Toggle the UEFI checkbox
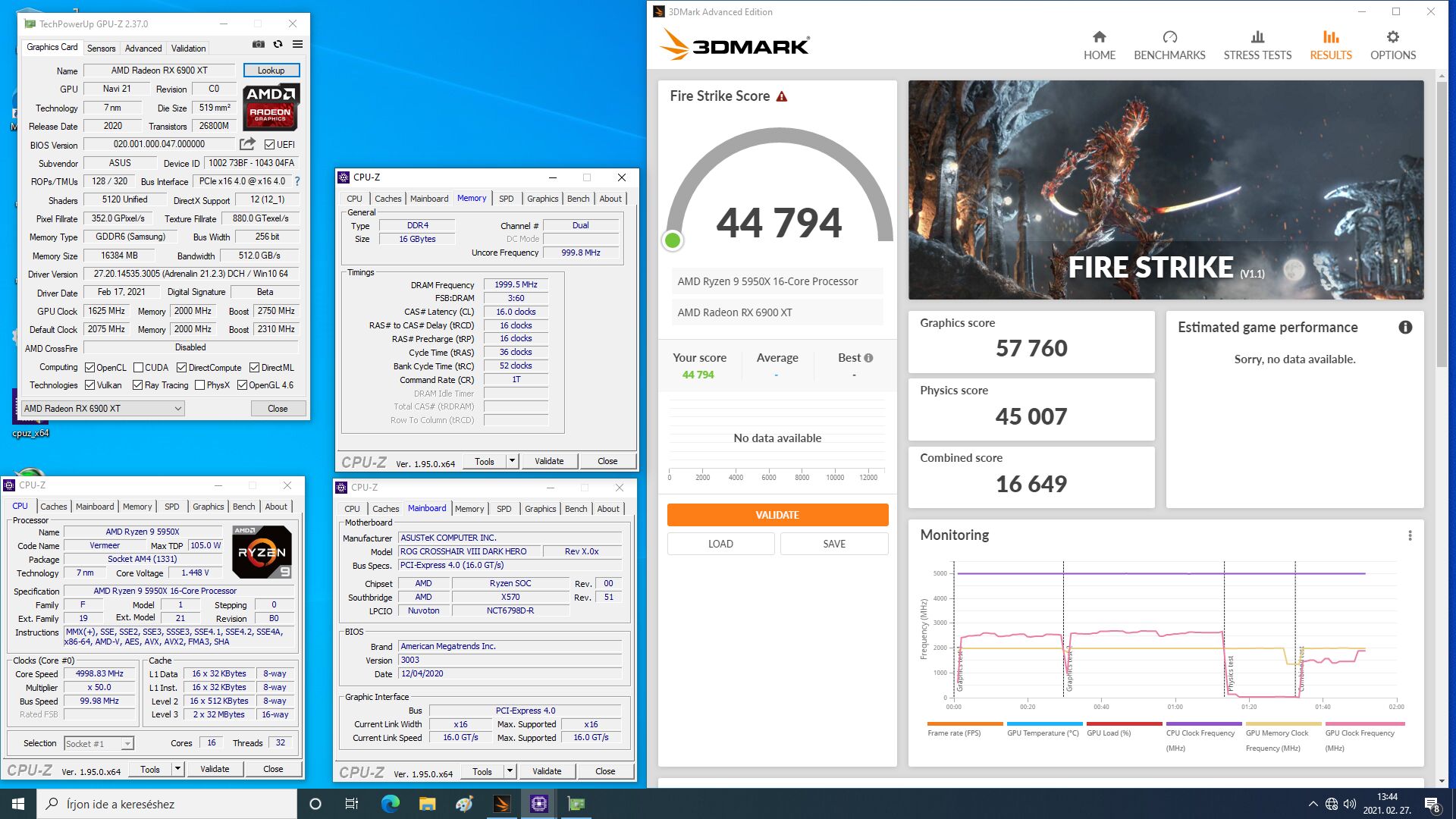 pos(269,144)
